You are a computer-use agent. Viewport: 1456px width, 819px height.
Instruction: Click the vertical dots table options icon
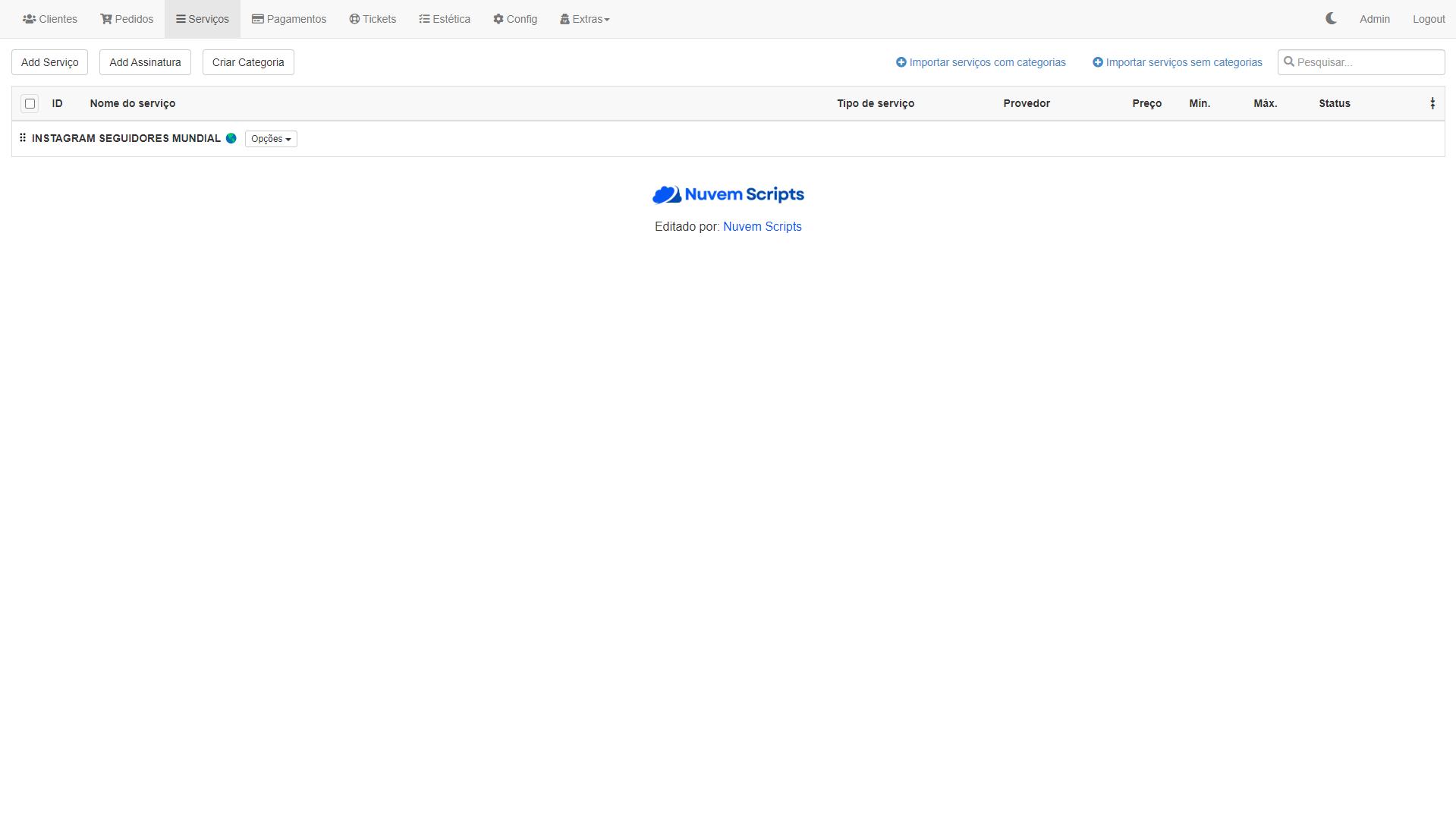(1432, 103)
